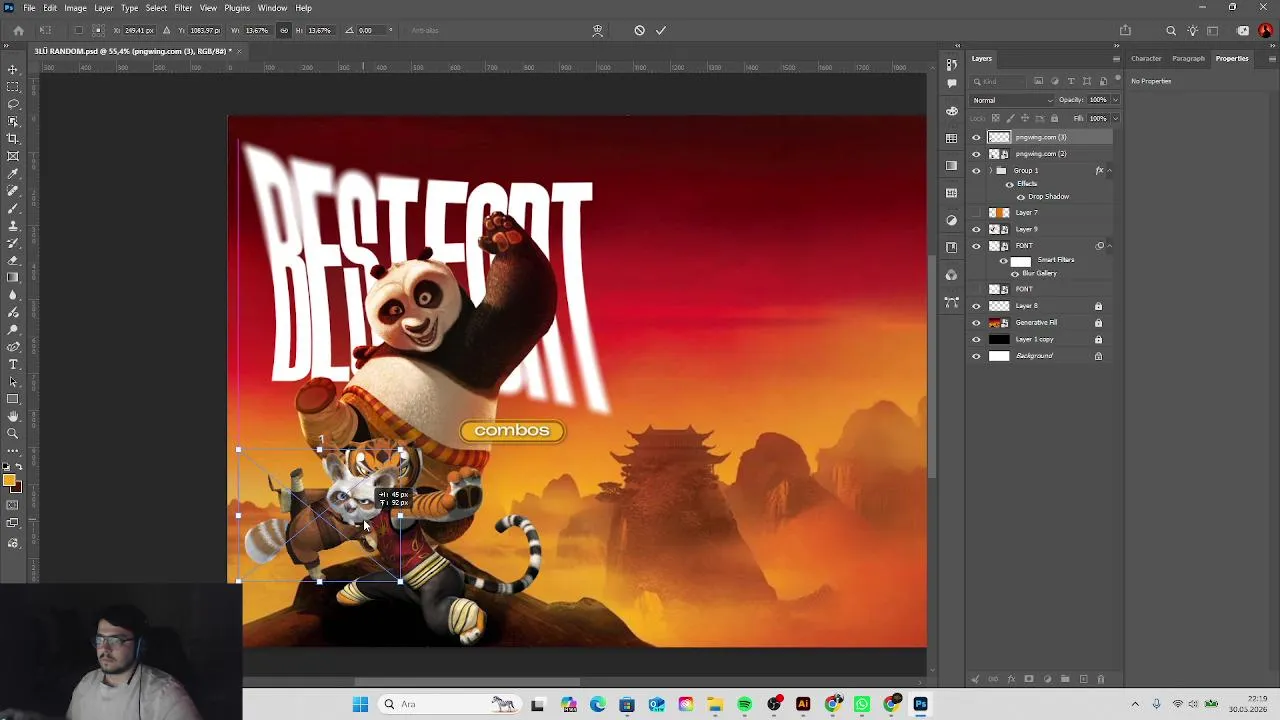Image resolution: width=1280 pixels, height=720 pixels.
Task: Open Spotify from the taskbar
Action: pos(744,704)
